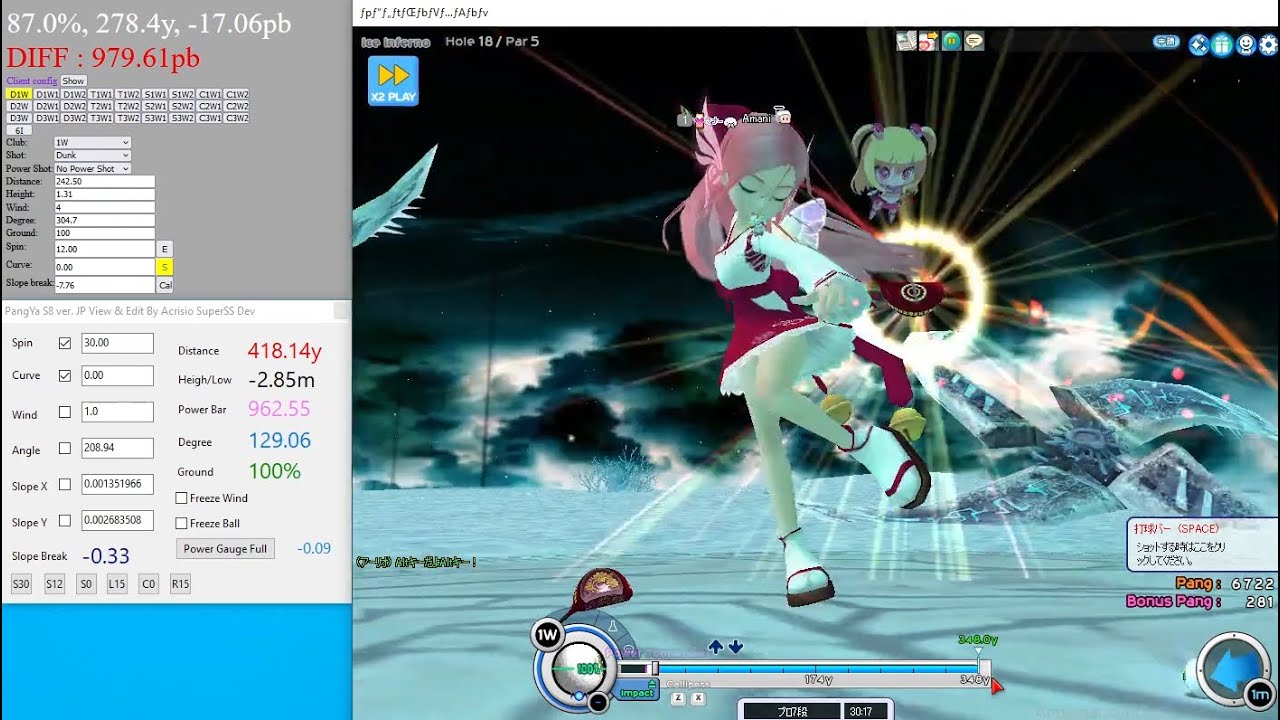This screenshot has height=720, width=1280.
Task: Open the game settings gear icon
Action: coord(1269,44)
